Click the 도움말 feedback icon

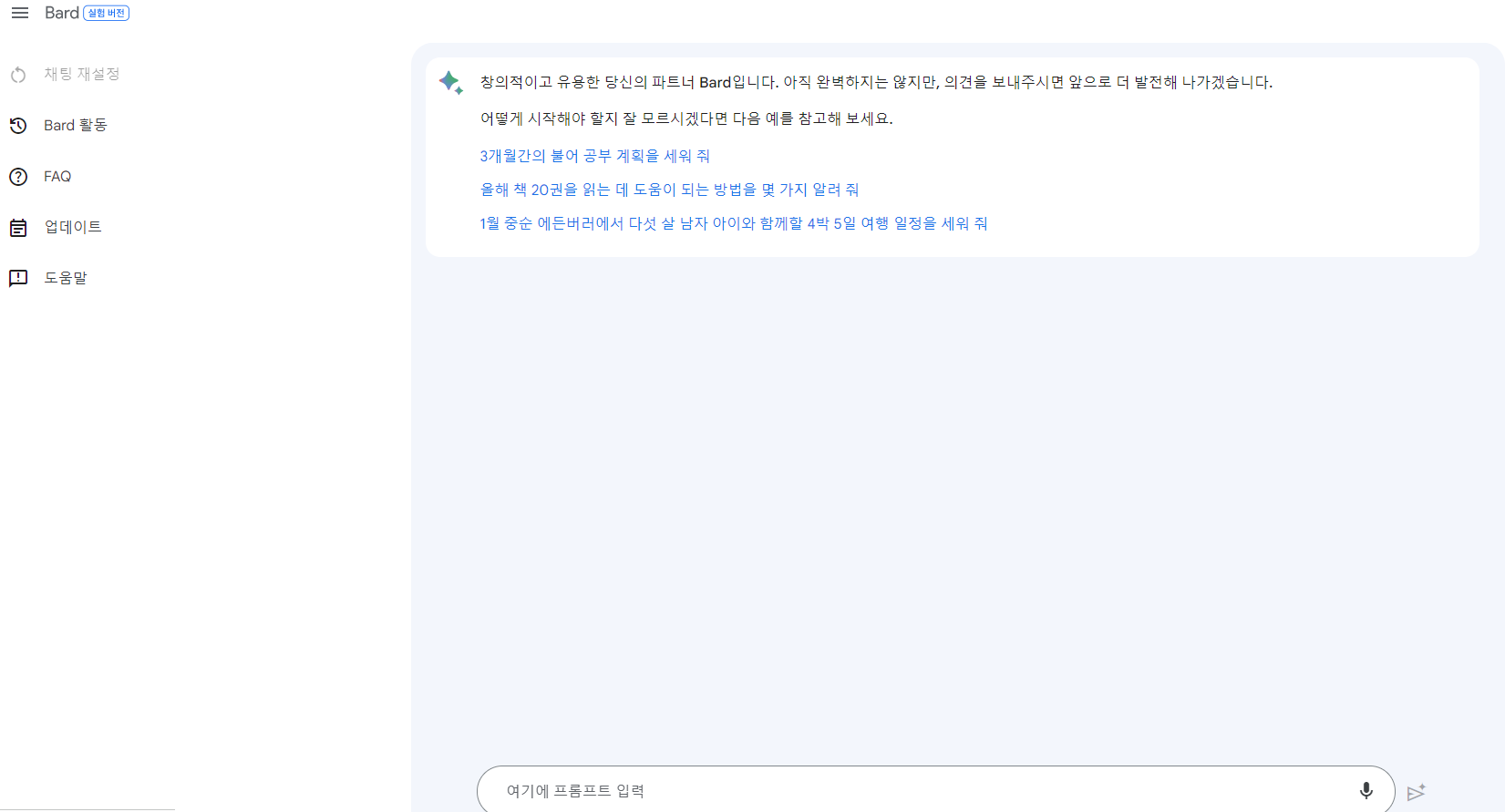pyautogui.click(x=18, y=279)
